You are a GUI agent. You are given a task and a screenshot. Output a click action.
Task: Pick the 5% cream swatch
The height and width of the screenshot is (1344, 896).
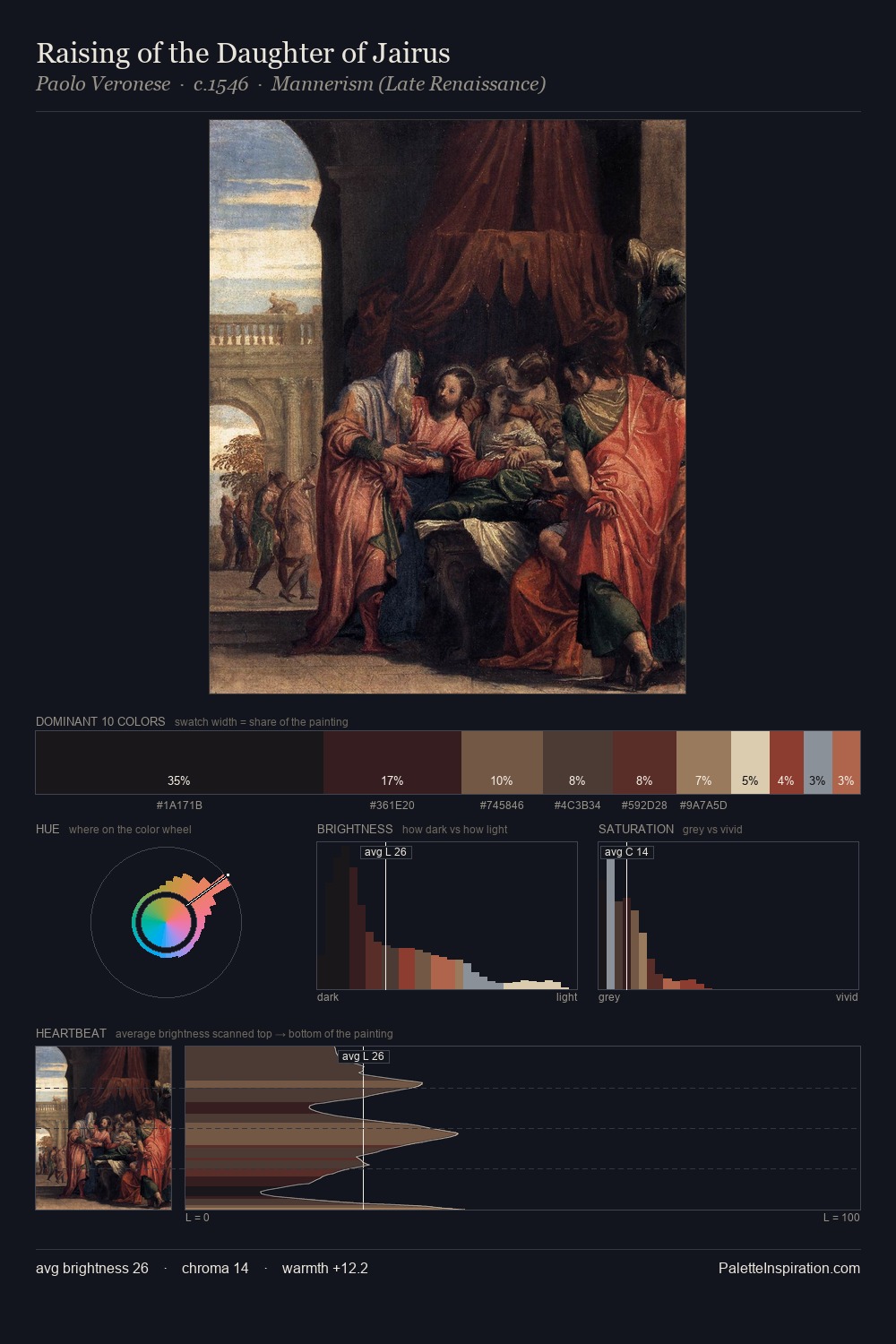(750, 762)
